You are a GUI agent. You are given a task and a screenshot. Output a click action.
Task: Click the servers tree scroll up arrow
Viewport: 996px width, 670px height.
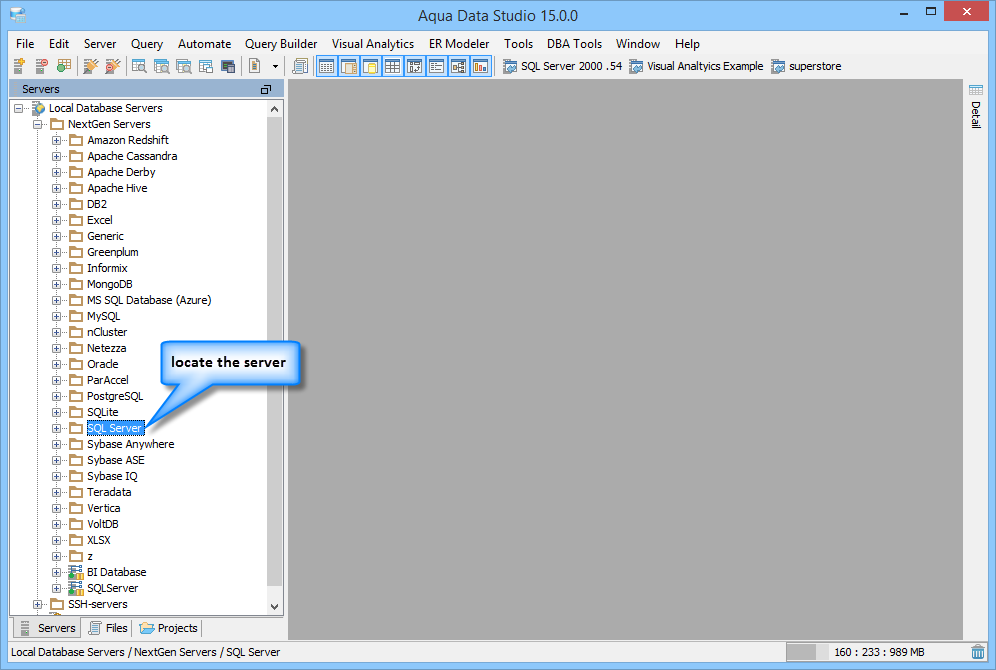pos(274,109)
